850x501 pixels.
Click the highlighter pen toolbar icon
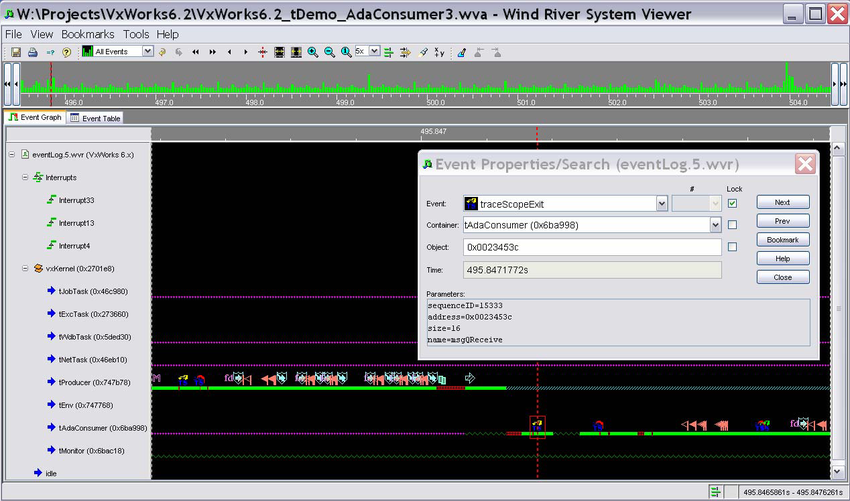click(x=423, y=52)
